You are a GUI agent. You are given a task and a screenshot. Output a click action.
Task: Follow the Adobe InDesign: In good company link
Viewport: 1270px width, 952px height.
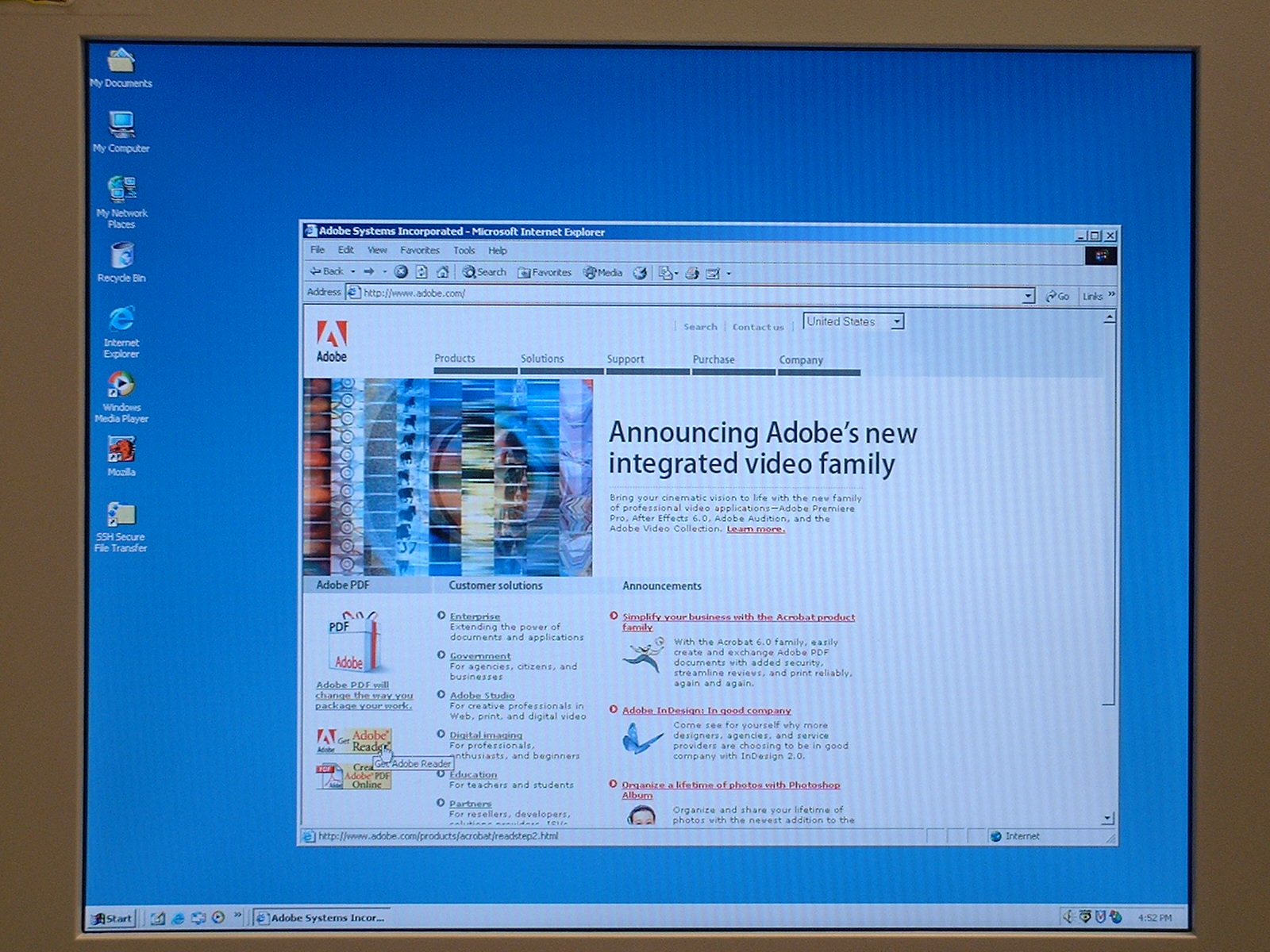[706, 711]
